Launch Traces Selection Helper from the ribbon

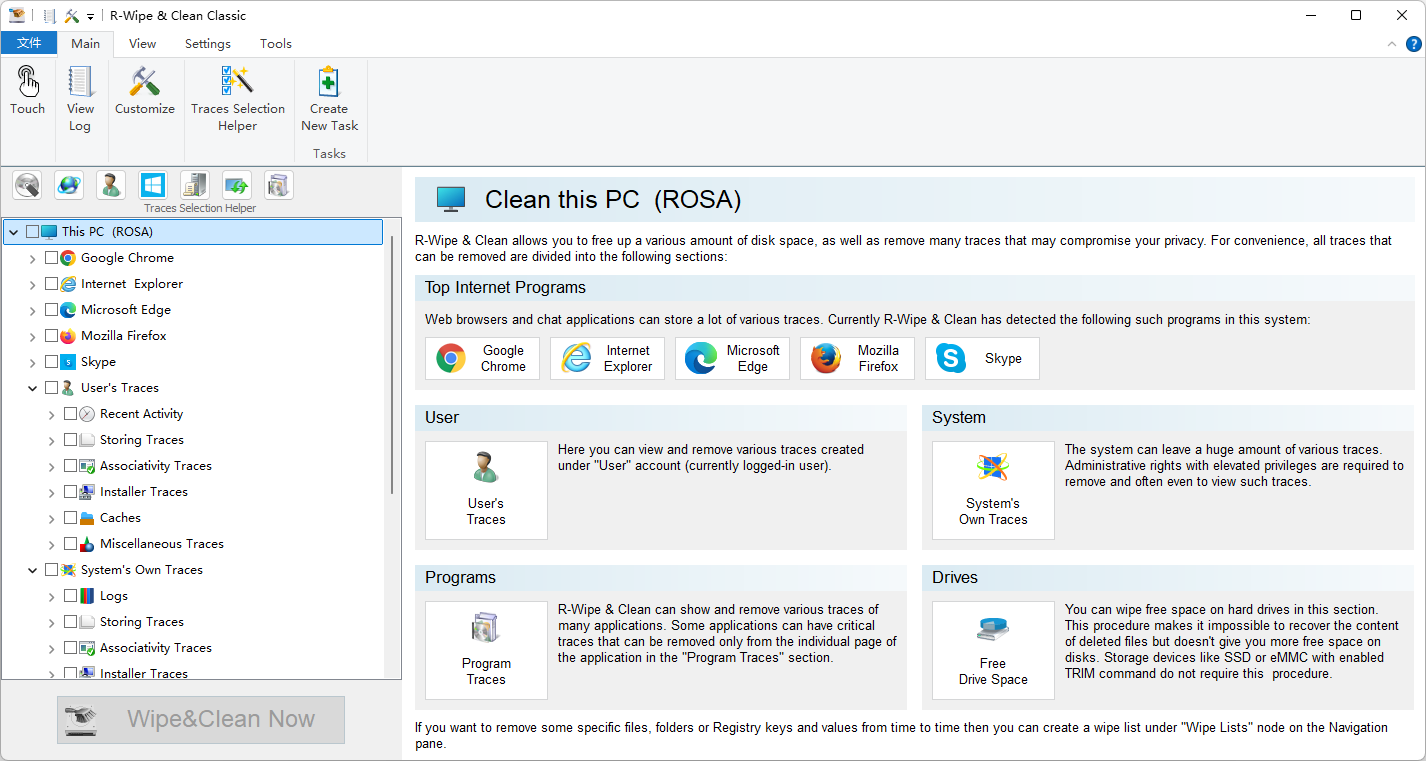click(x=238, y=98)
